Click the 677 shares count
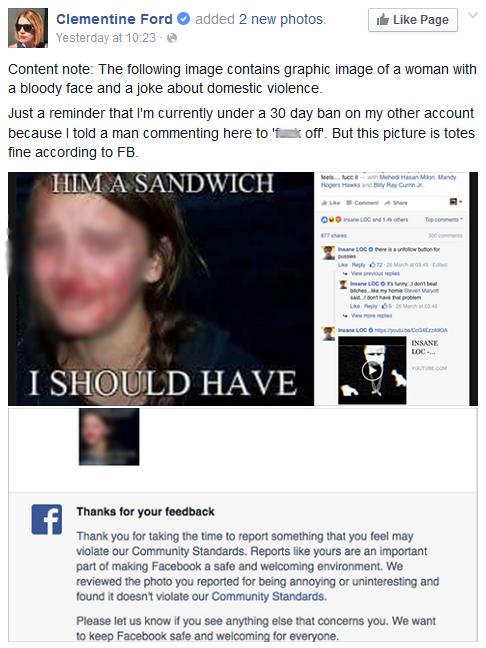 click(334, 236)
